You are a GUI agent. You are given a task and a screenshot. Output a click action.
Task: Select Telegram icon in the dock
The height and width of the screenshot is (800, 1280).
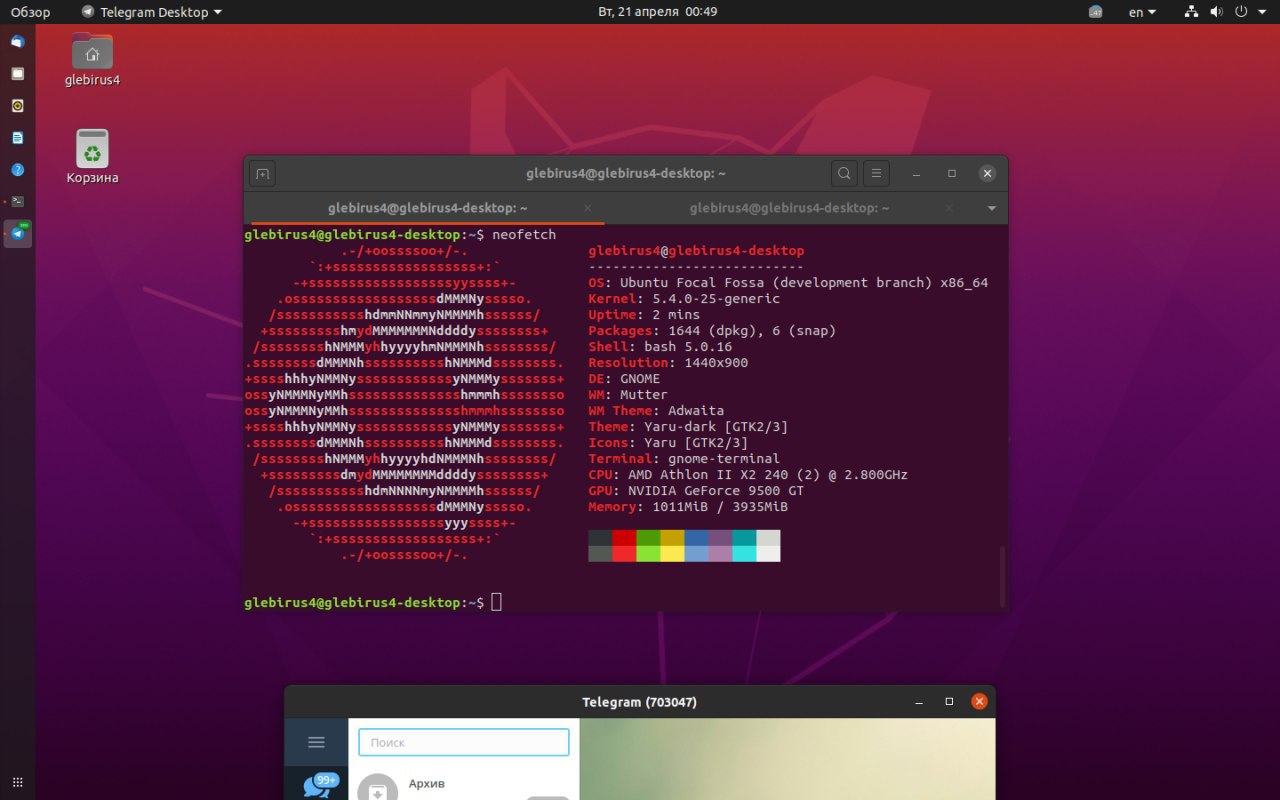point(17,234)
